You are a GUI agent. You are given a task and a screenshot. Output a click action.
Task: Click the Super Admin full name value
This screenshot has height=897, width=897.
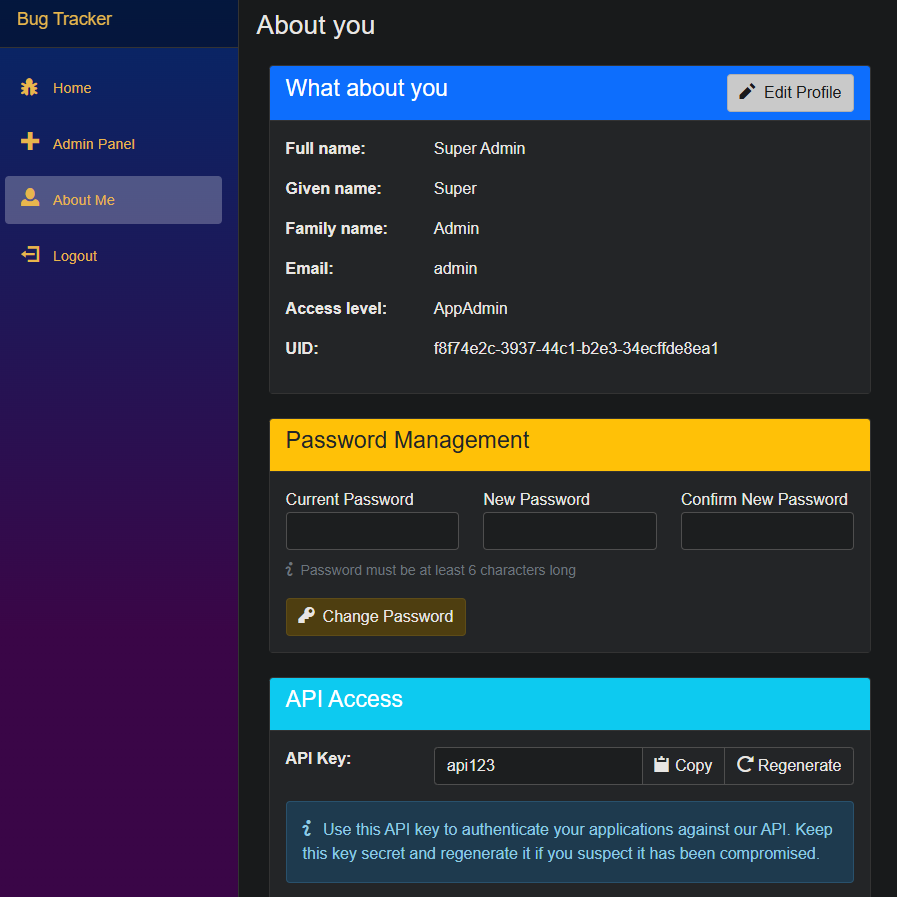479,148
